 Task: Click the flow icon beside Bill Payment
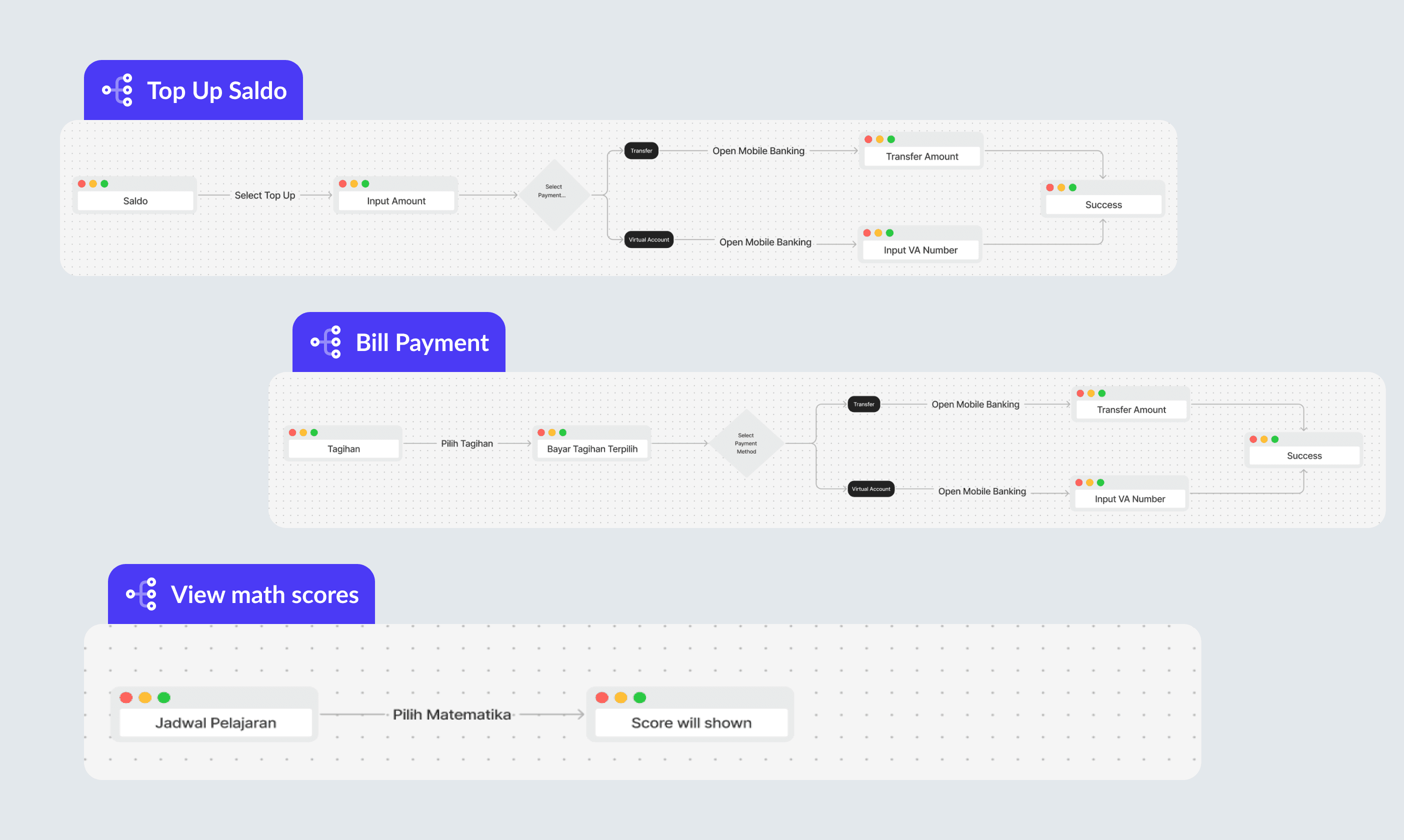[x=326, y=342]
